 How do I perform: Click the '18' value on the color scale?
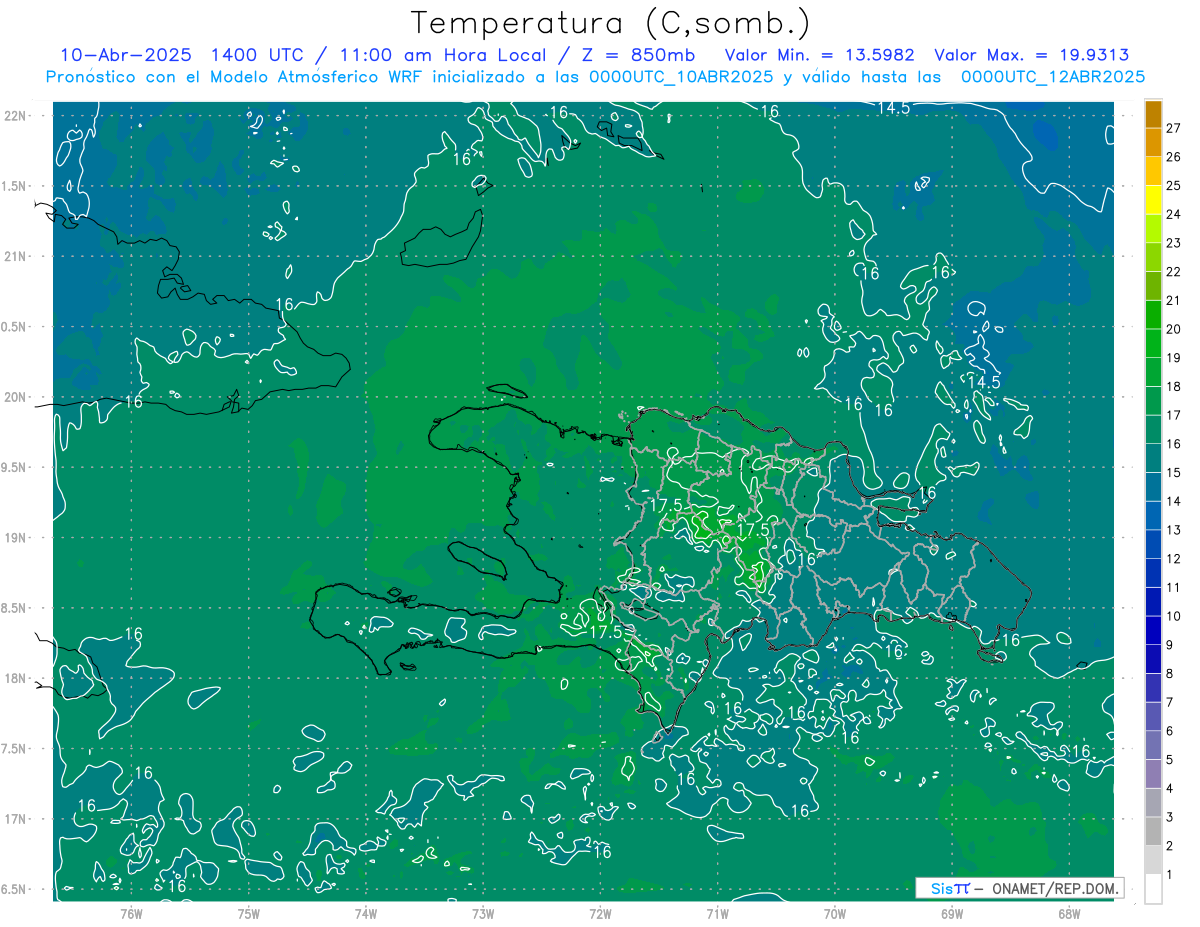1174,386
